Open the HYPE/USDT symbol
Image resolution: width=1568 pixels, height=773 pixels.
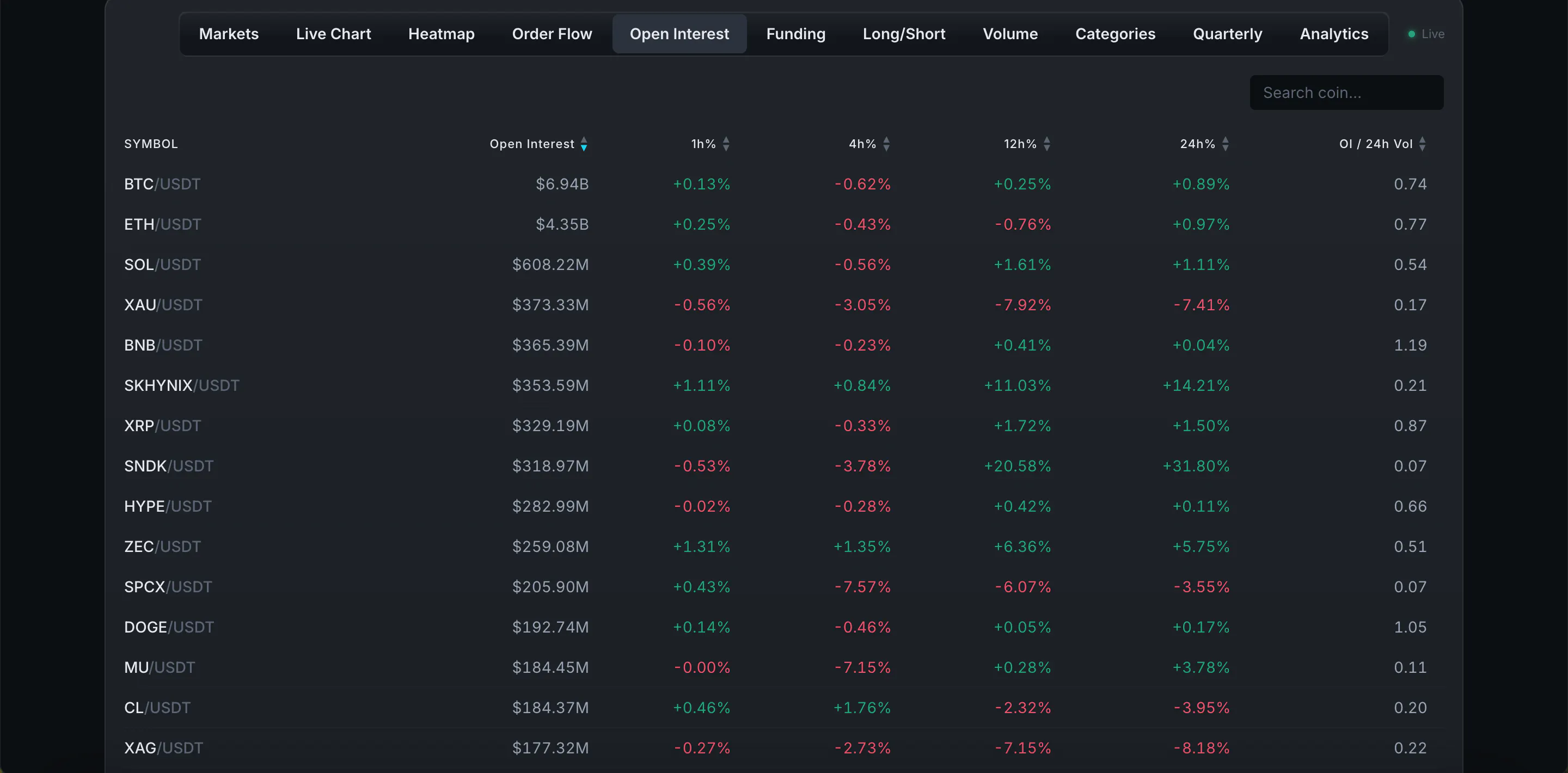click(x=168, y=506)
